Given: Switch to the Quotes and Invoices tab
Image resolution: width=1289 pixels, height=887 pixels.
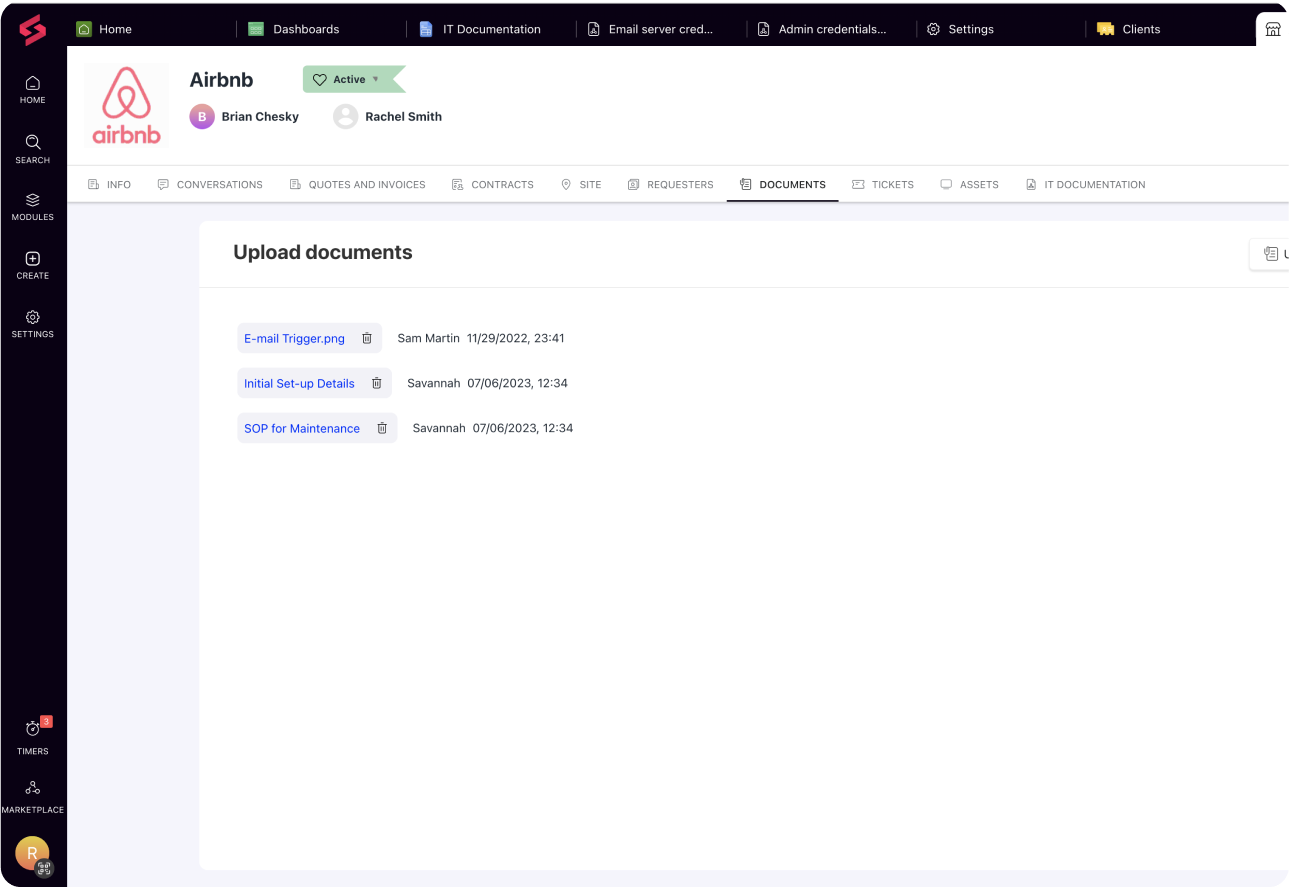Looking at the screenshot, I should pyautogui.click(x=357, y=184).
